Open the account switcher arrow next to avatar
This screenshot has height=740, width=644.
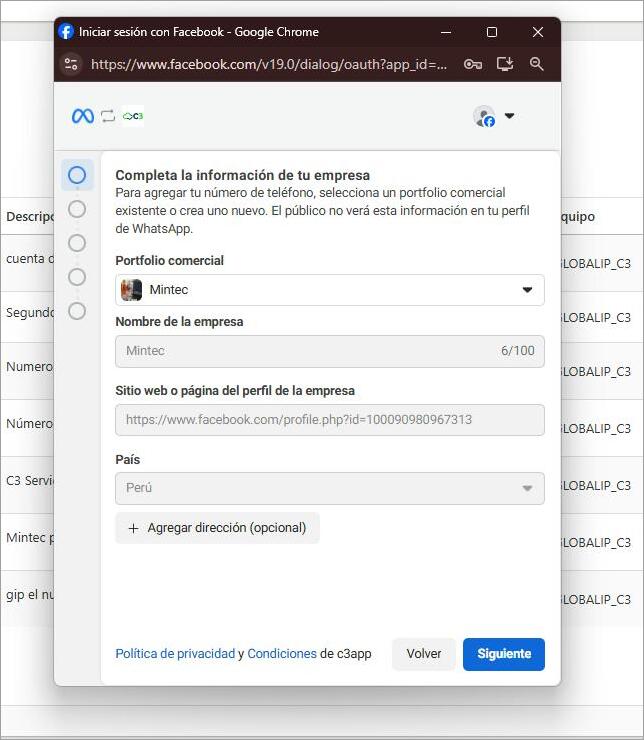(509, 116)
